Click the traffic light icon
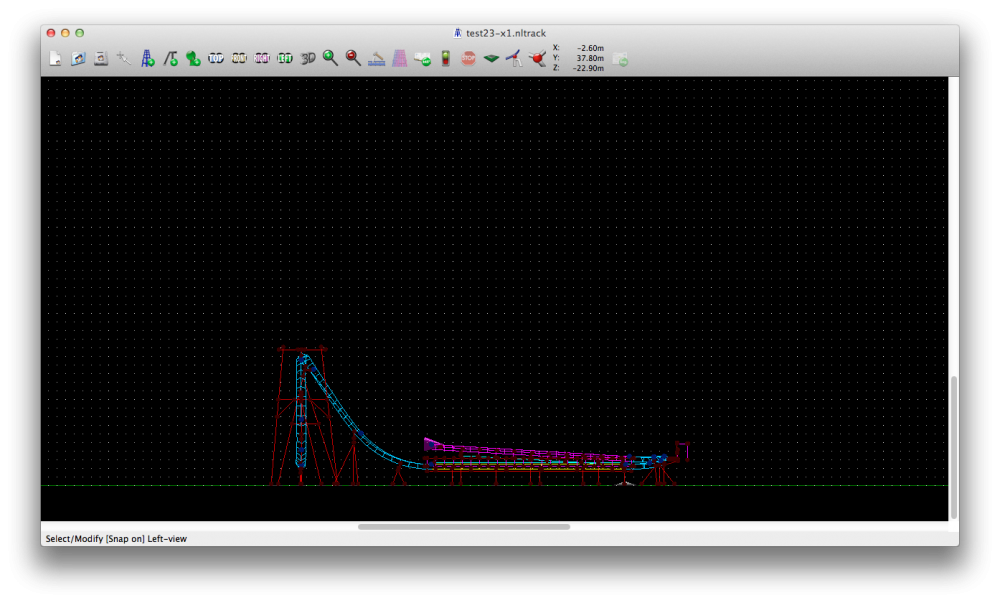The image size is (1000, 603). [x=446, y=59]
